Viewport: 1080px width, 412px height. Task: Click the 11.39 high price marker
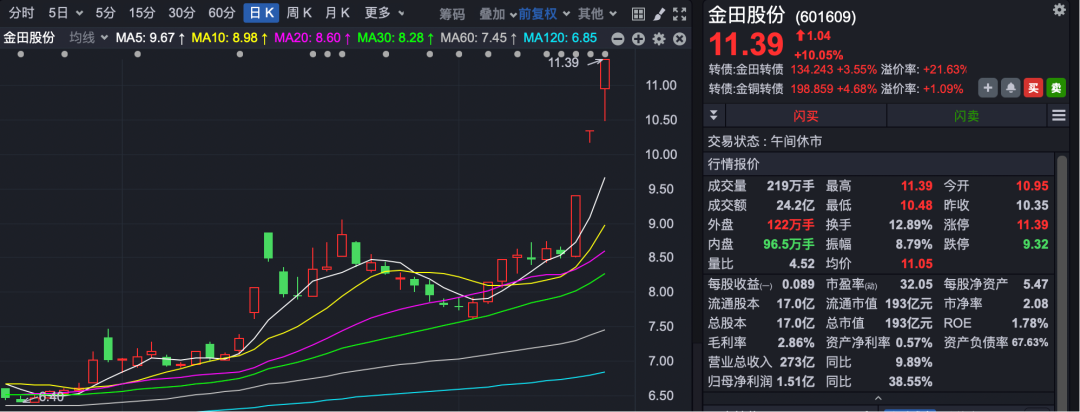coord(563,63)
